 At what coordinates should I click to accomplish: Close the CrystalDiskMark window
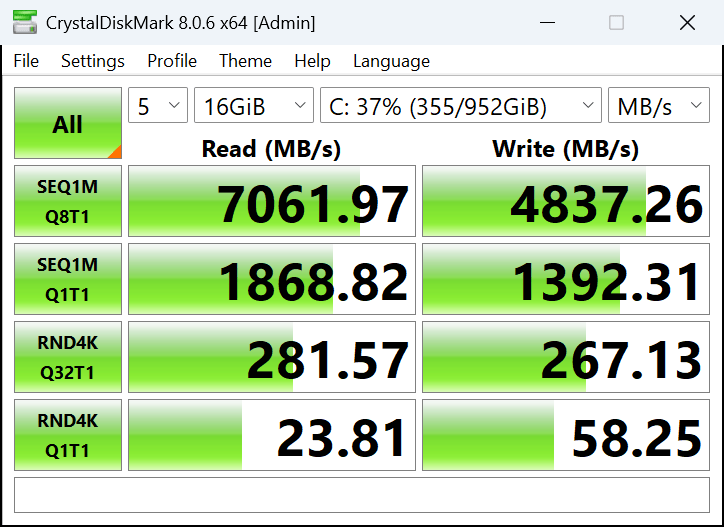688,22
